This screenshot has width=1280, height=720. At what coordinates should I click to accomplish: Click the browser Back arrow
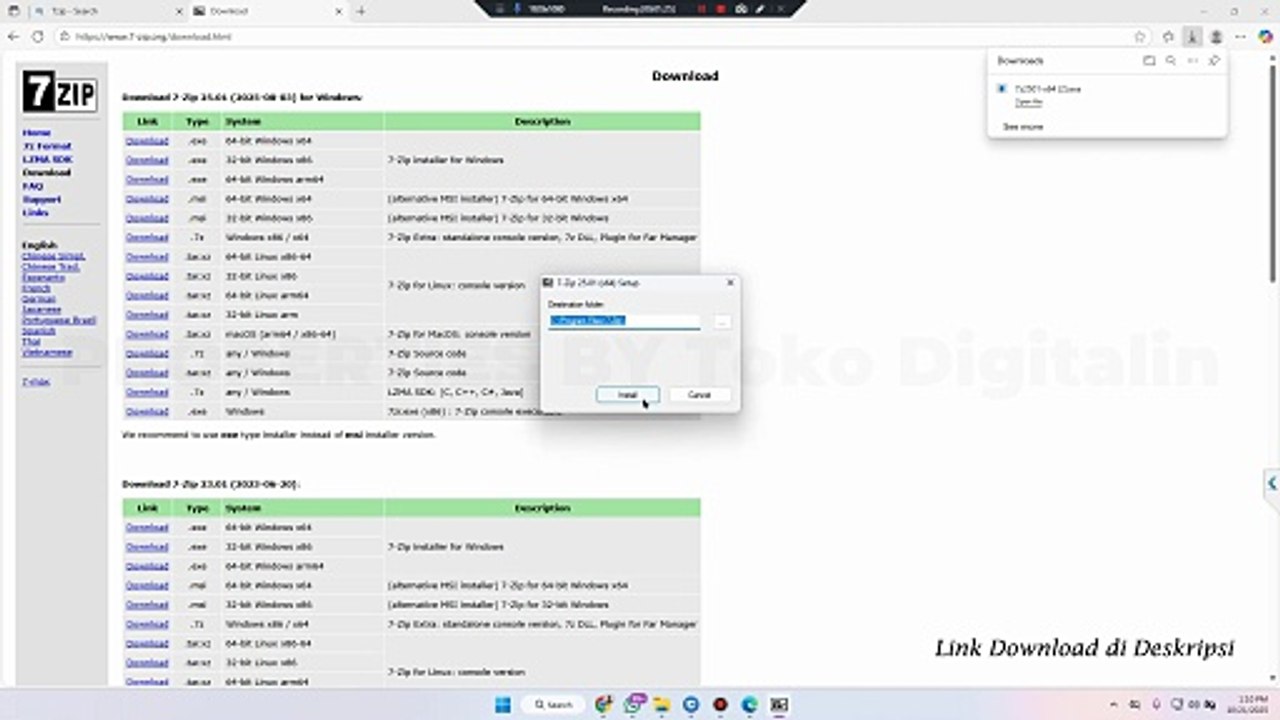[14, 36]
